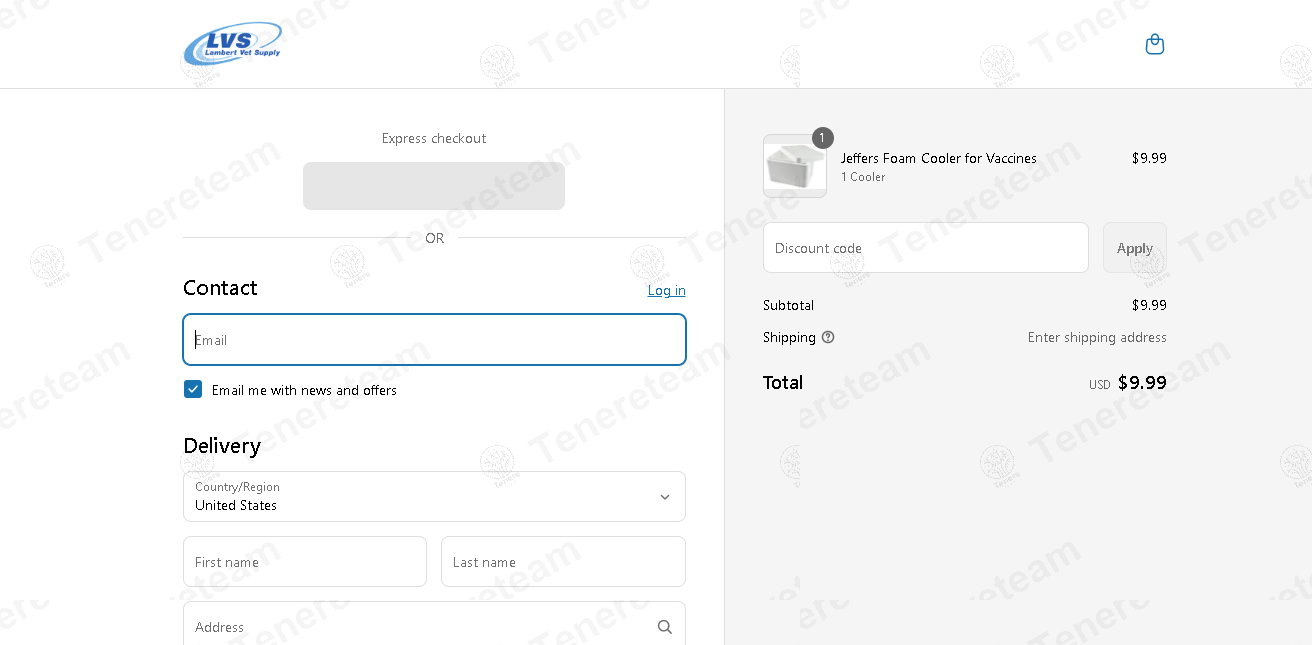Viewport: 1312px width, 645px height.
Task: Click the bold Total price amount
Action: [1142, 382]
